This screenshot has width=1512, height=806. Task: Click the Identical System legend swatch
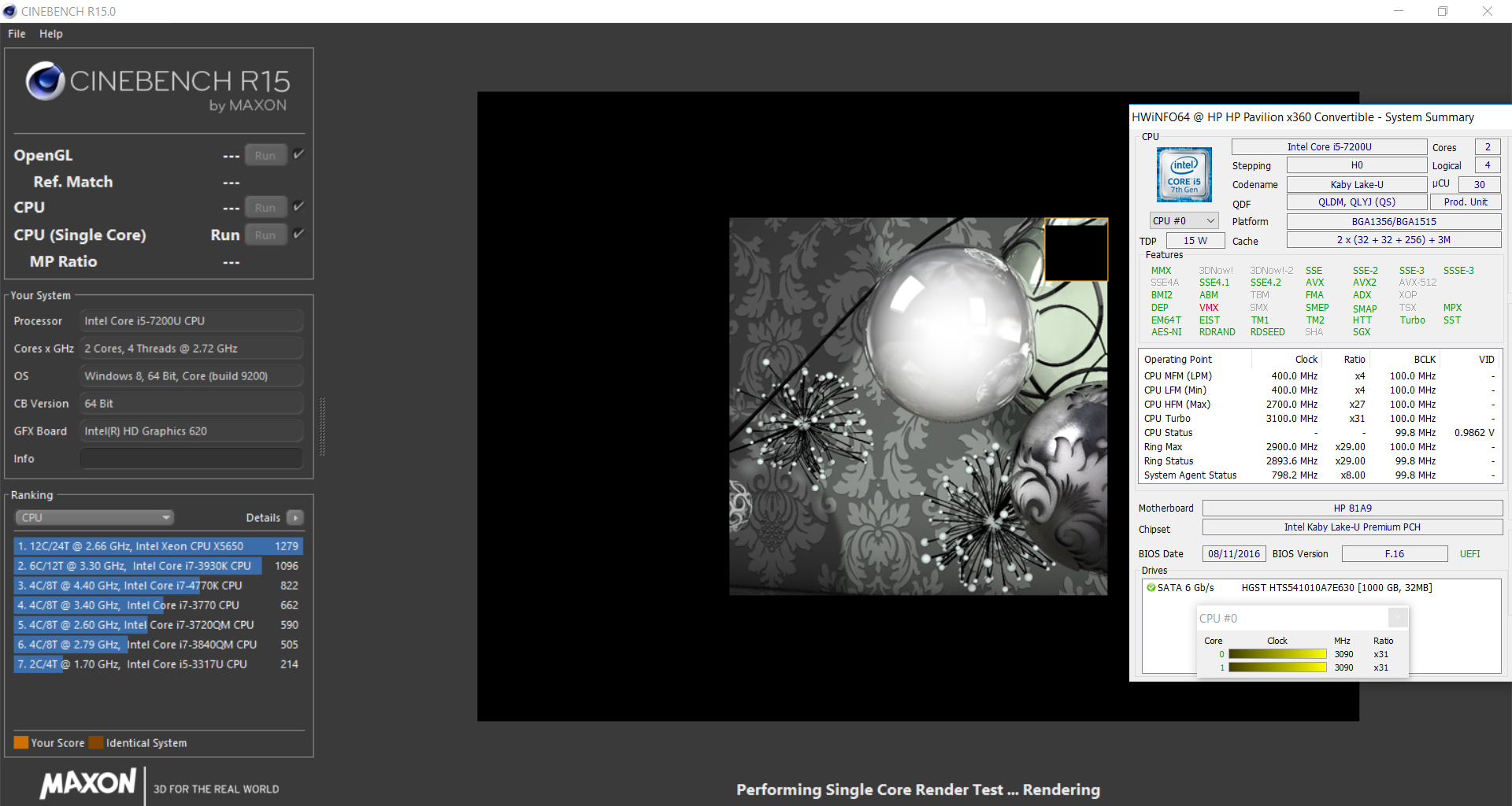pos(96,743)
